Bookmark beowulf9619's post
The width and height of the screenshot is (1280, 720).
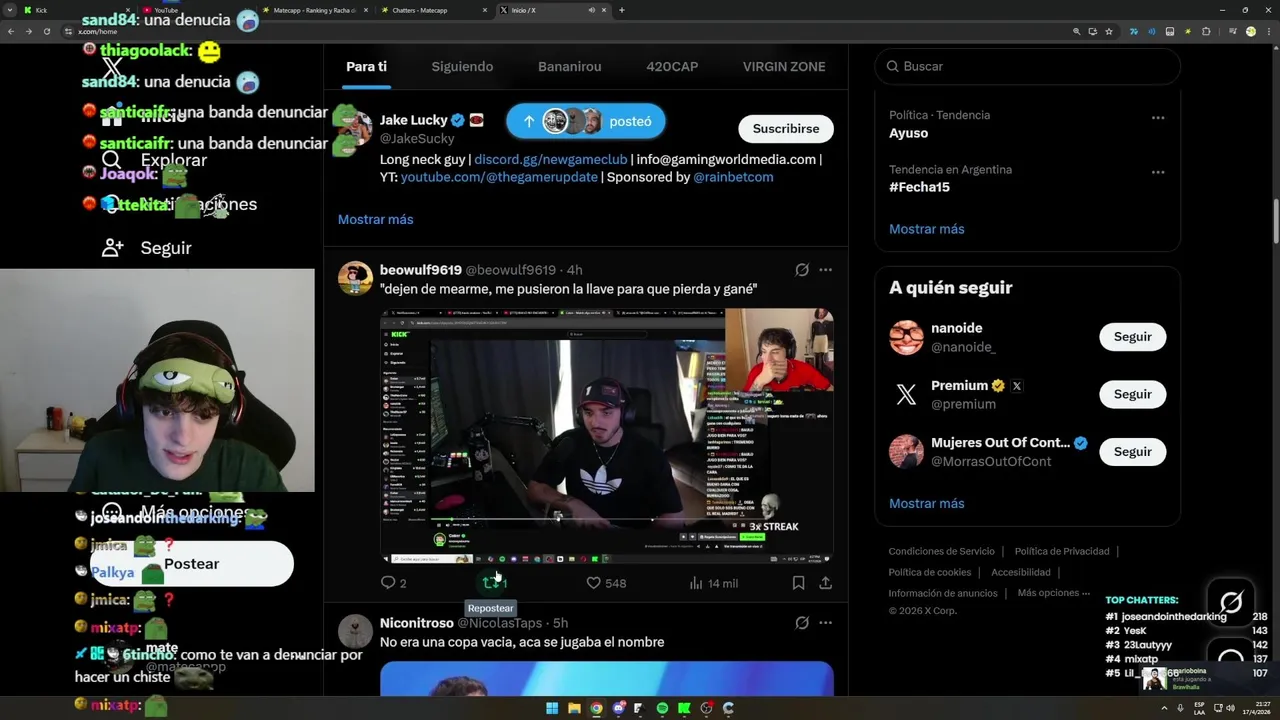pyautogui.click(x=798, y=582)
